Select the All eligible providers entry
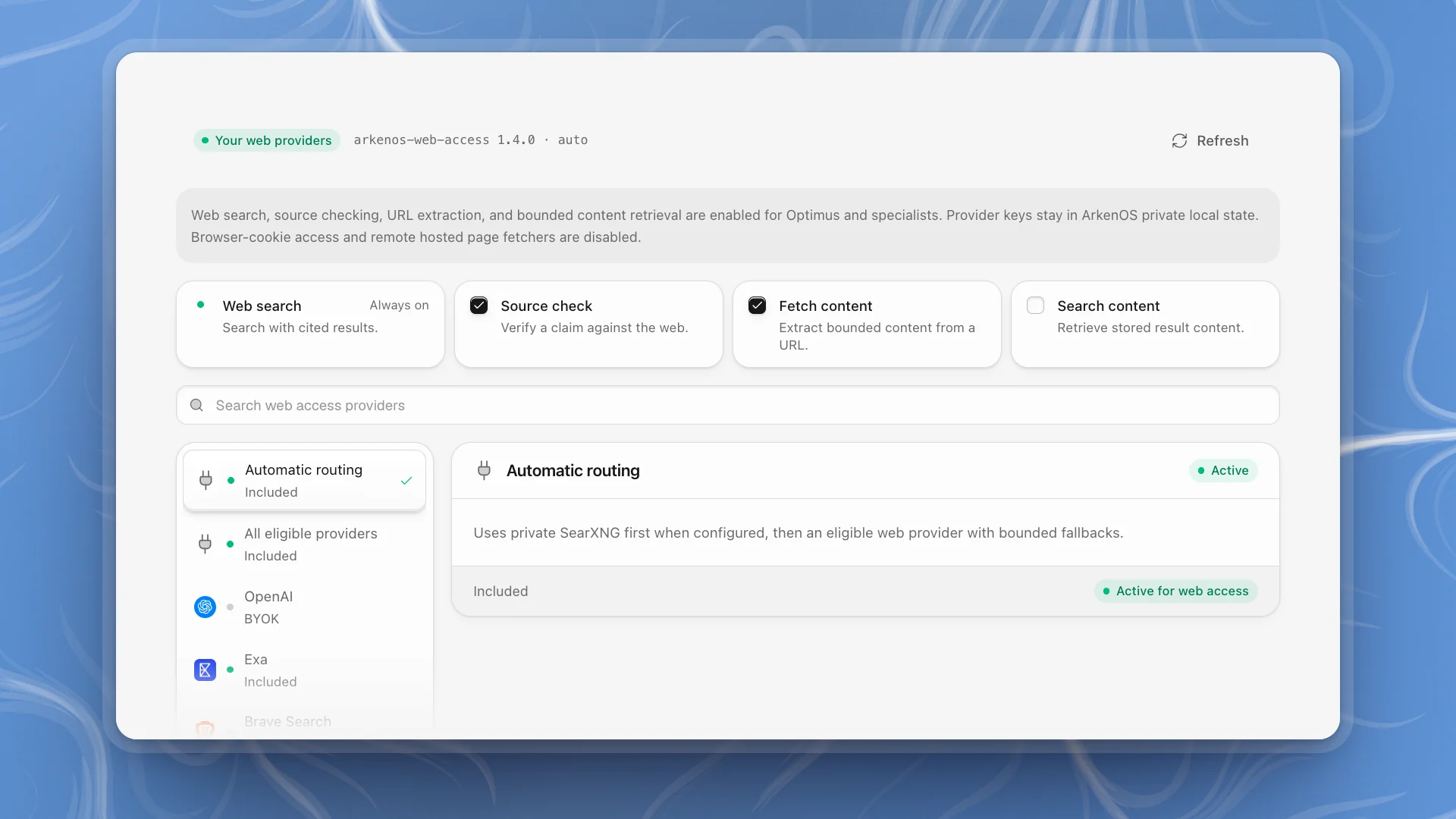The width and height of the screenshot is (1456, 819). pos(304,544)
